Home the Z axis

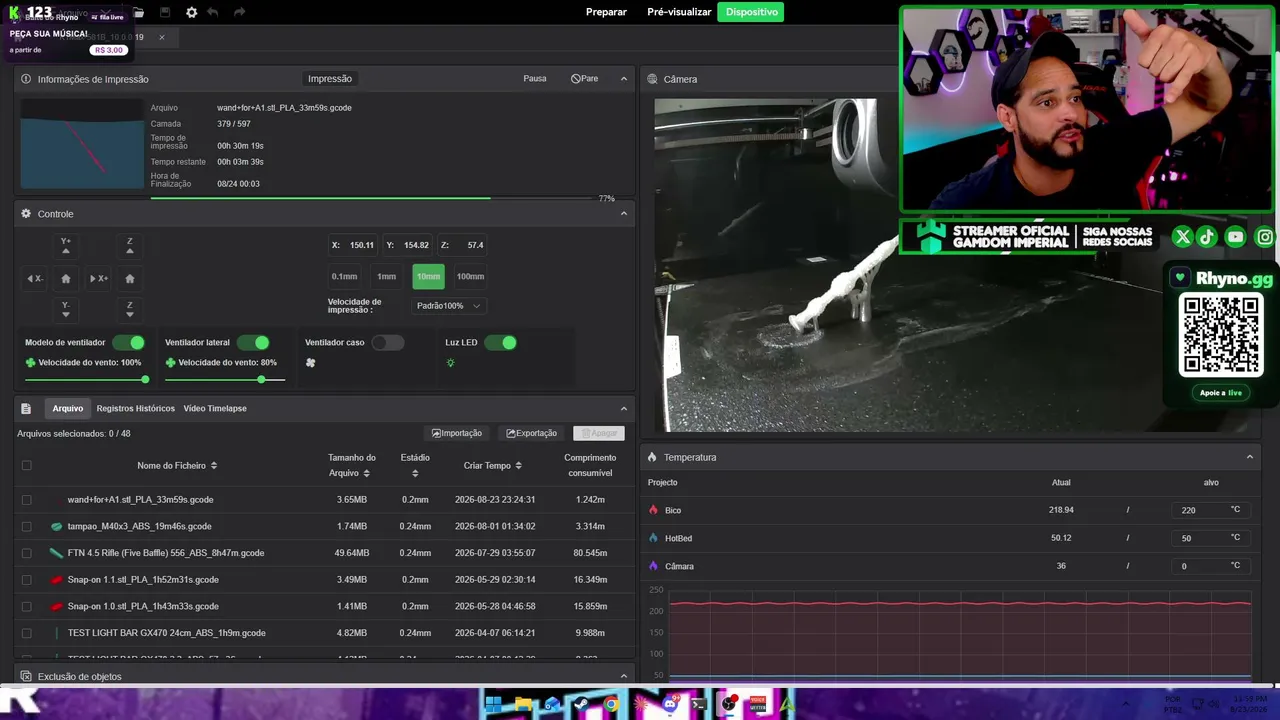(x=130, y=278)
